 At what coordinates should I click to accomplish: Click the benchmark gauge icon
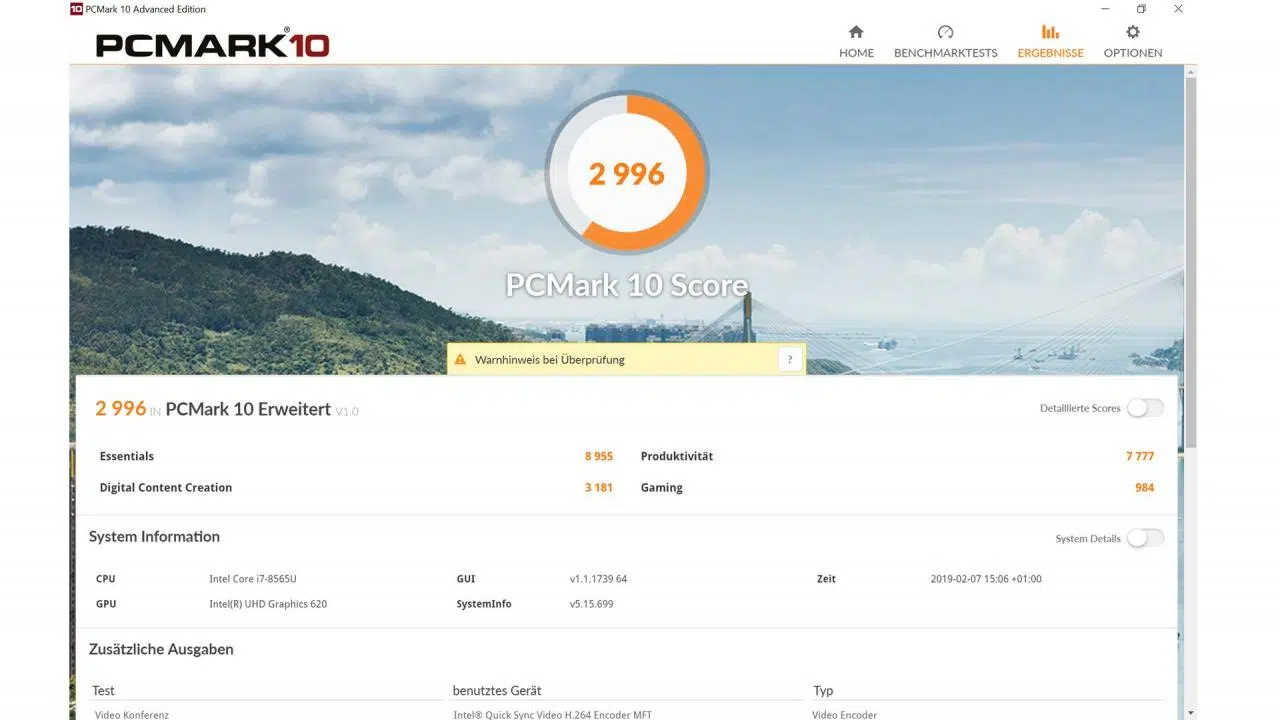coord(946,32)
